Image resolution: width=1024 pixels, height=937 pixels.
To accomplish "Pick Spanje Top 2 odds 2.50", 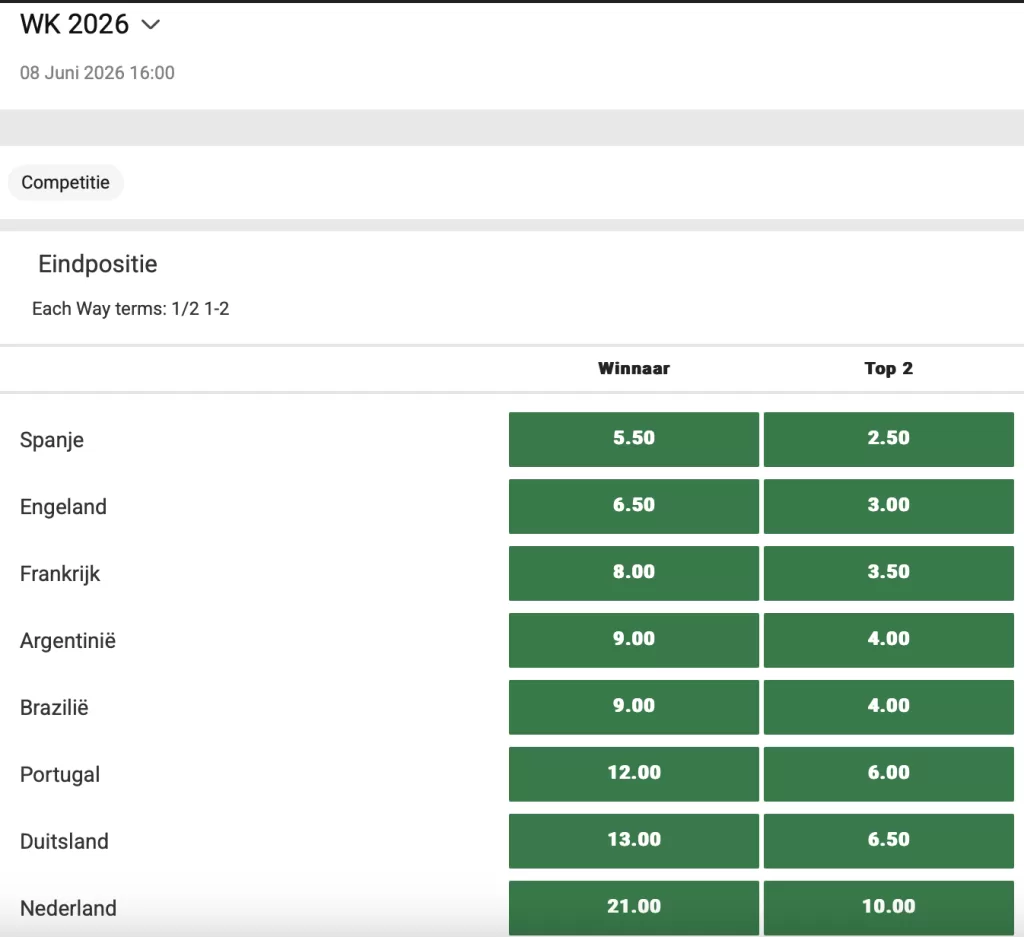I will [x=888, y=439].
